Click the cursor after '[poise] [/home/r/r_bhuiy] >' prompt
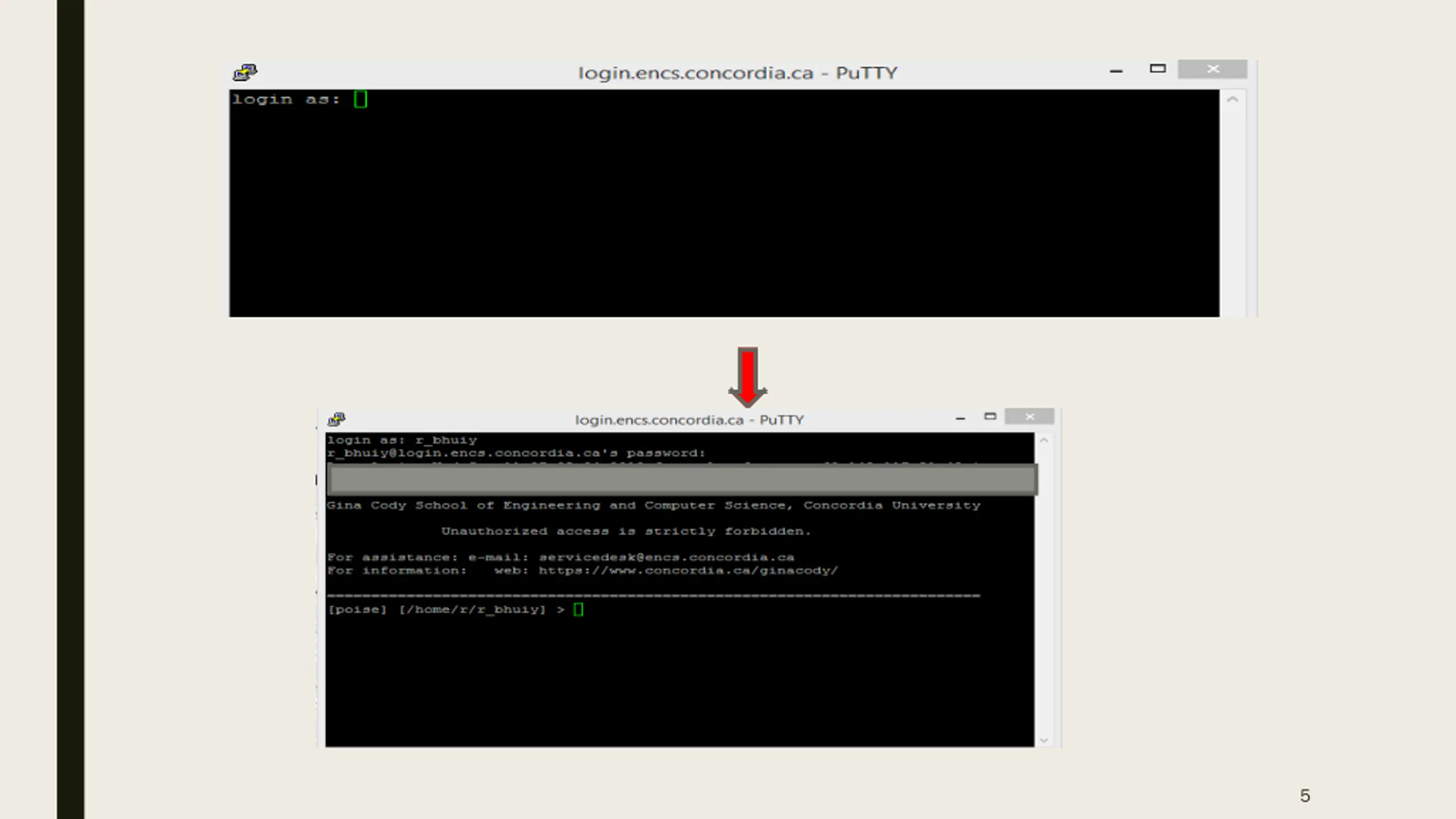The height and width of the screenshot is (819, 1456). click(x=578, y=610)
